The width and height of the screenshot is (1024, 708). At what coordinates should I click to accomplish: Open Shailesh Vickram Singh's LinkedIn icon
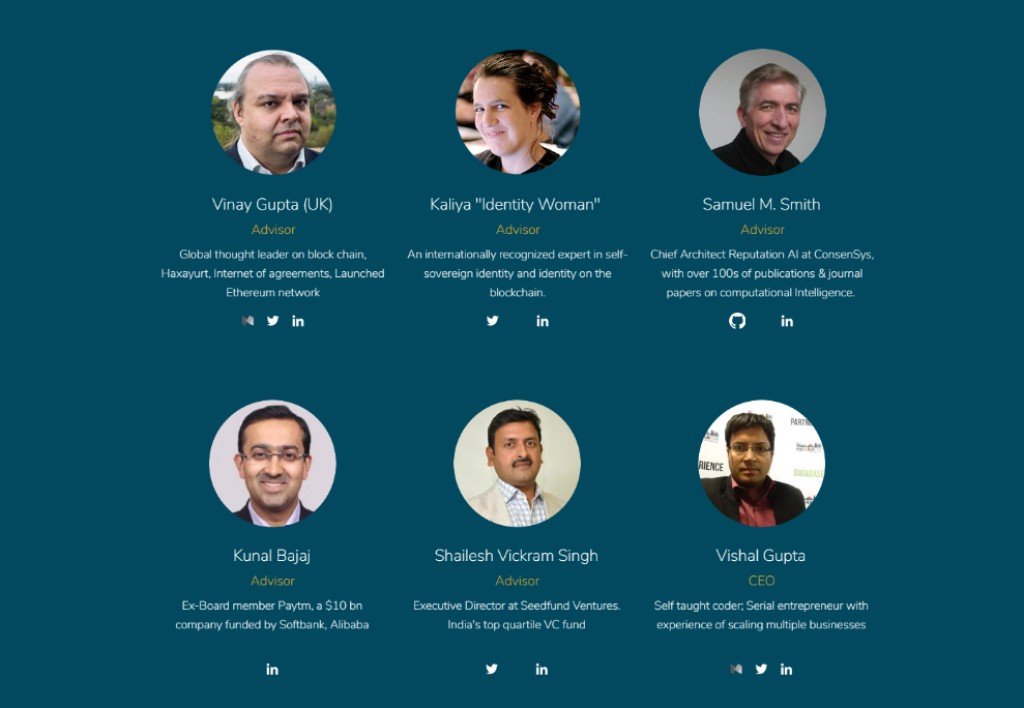pos(542,669)
